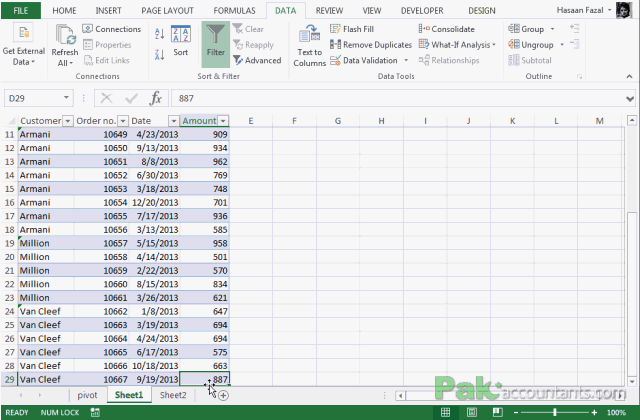Open Amount column filter dropdown
640x420 pixels.
click(223, 121)
